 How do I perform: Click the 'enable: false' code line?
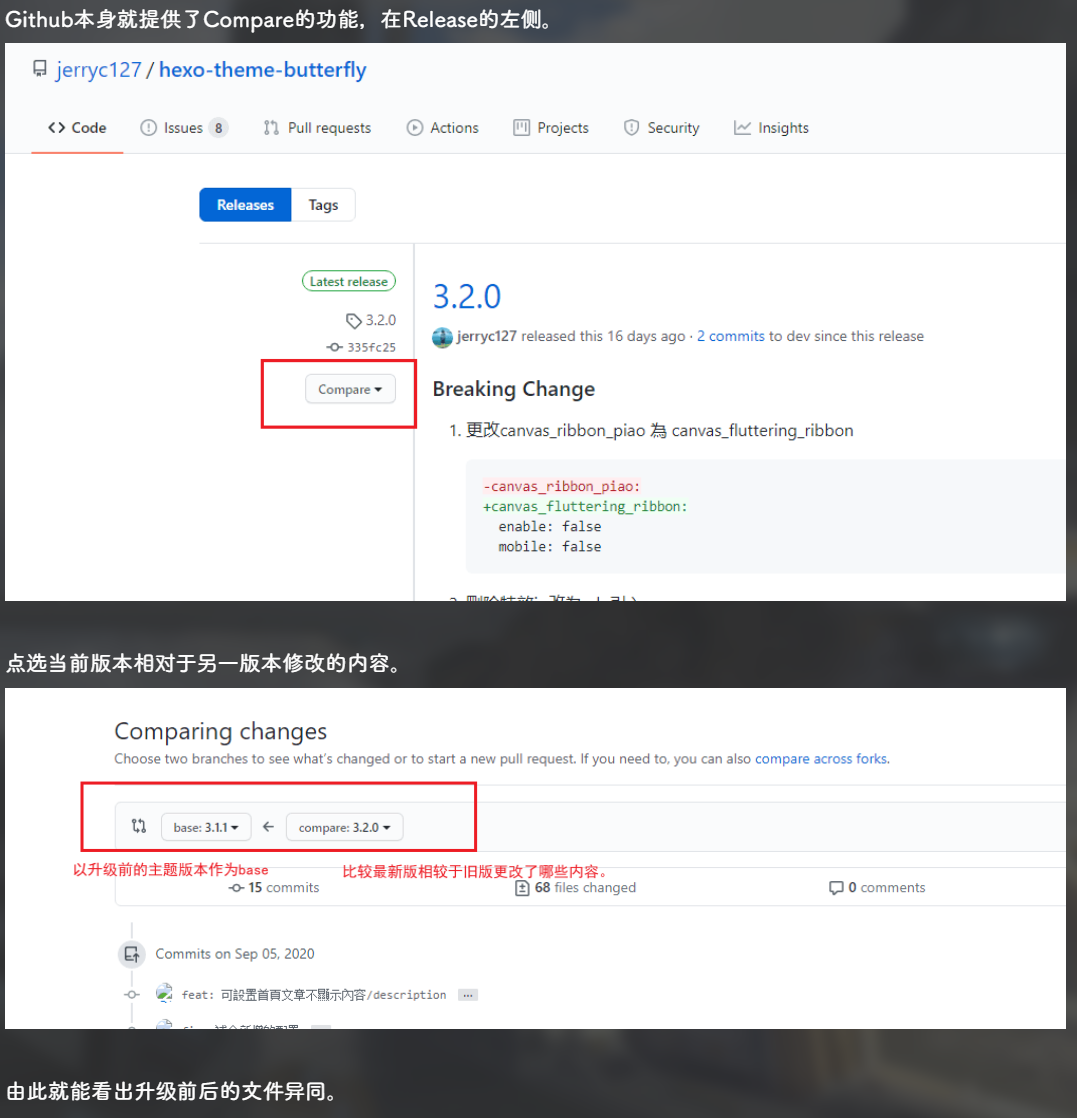click(x=549, y=526)
